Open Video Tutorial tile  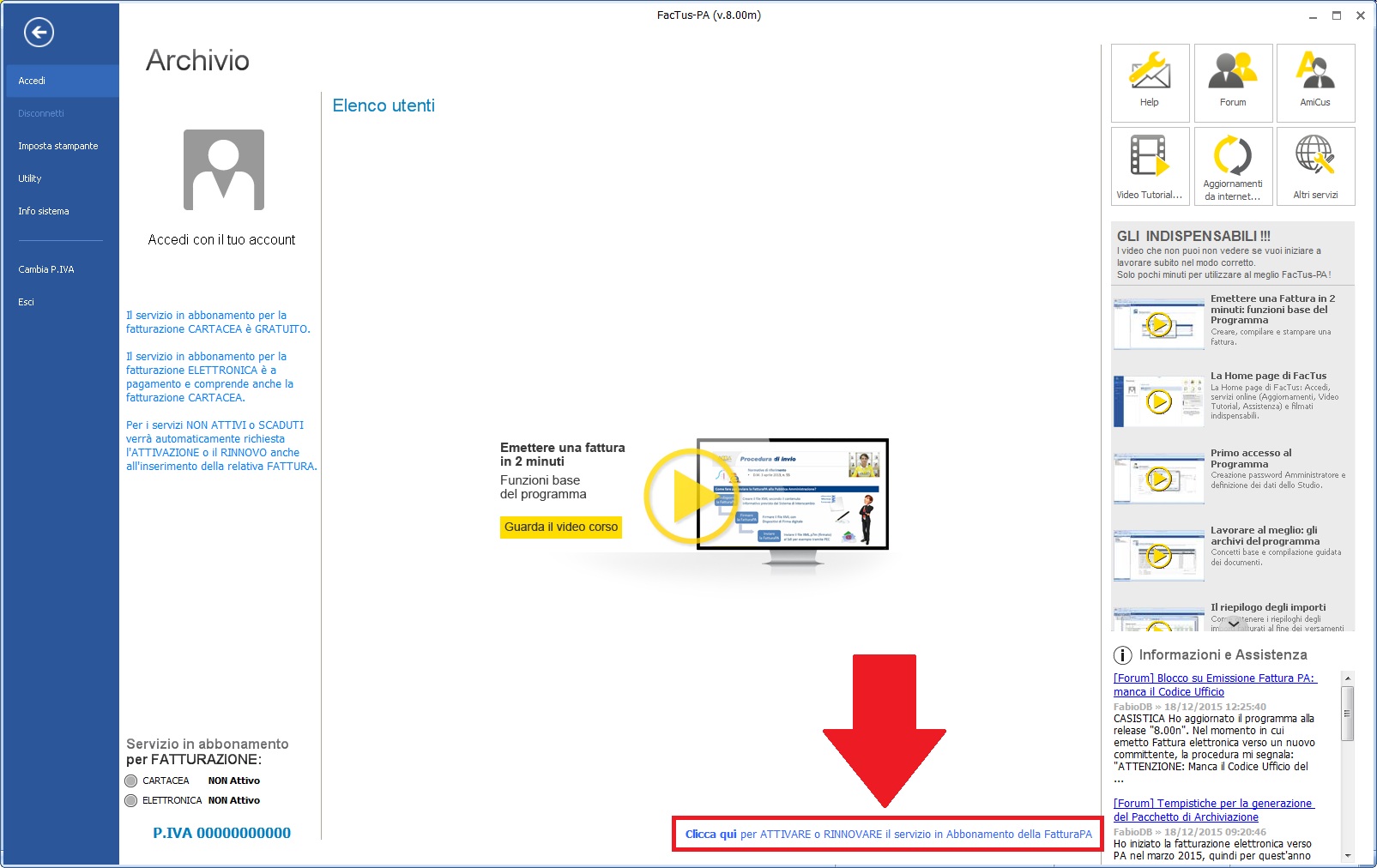[1150, 166]
